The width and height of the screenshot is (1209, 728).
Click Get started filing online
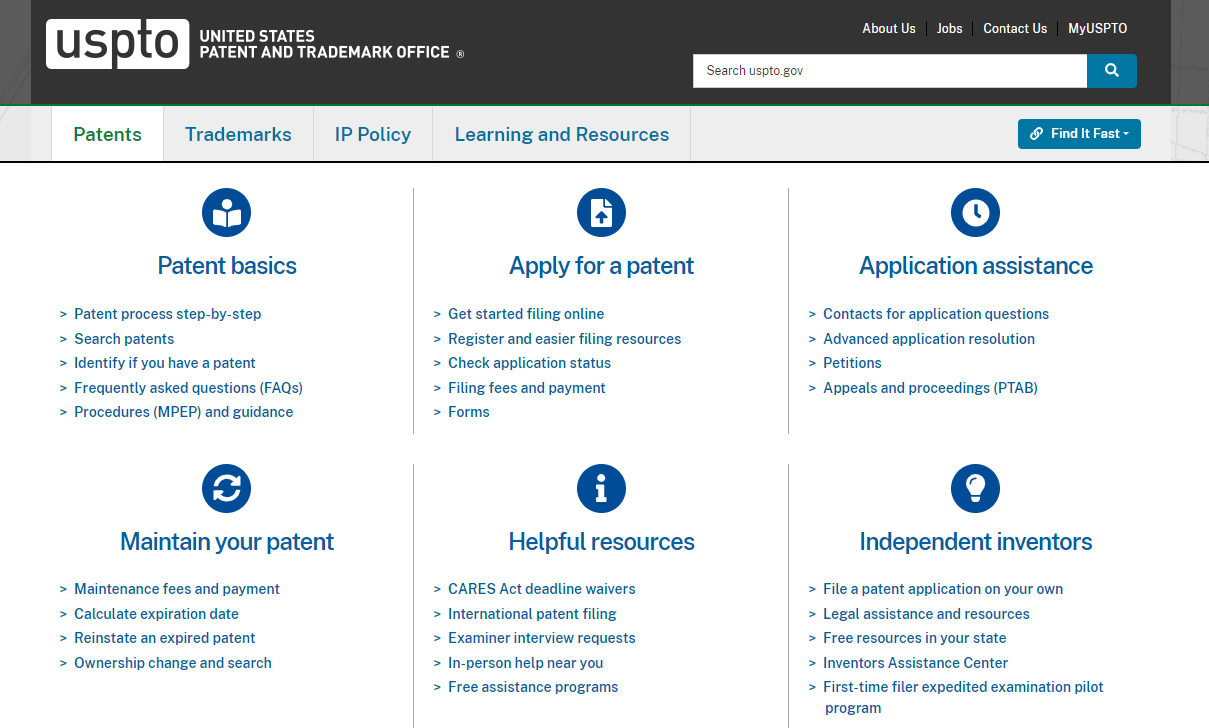tap(526, 314)
